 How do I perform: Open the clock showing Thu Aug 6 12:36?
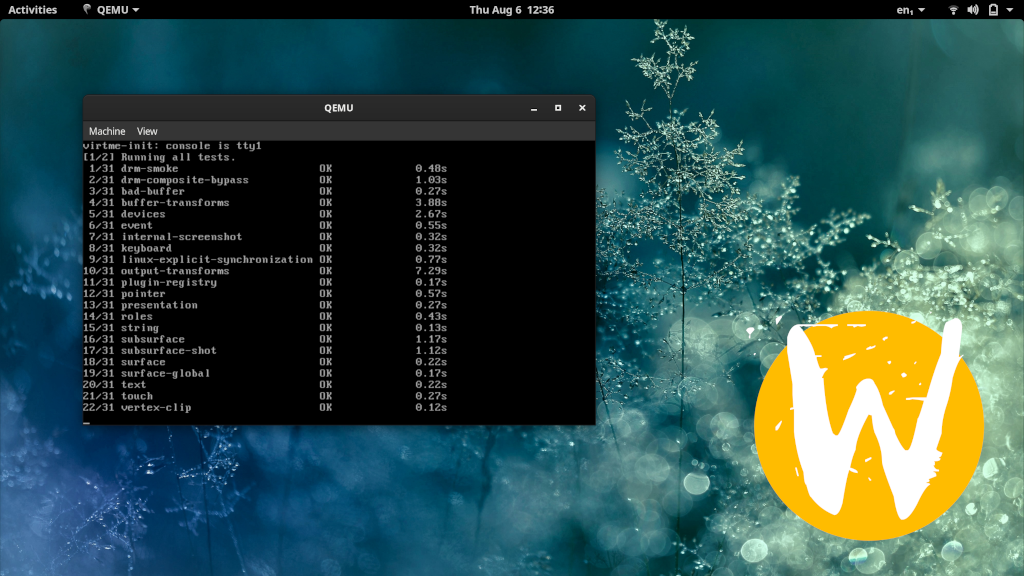pos(511,10)
